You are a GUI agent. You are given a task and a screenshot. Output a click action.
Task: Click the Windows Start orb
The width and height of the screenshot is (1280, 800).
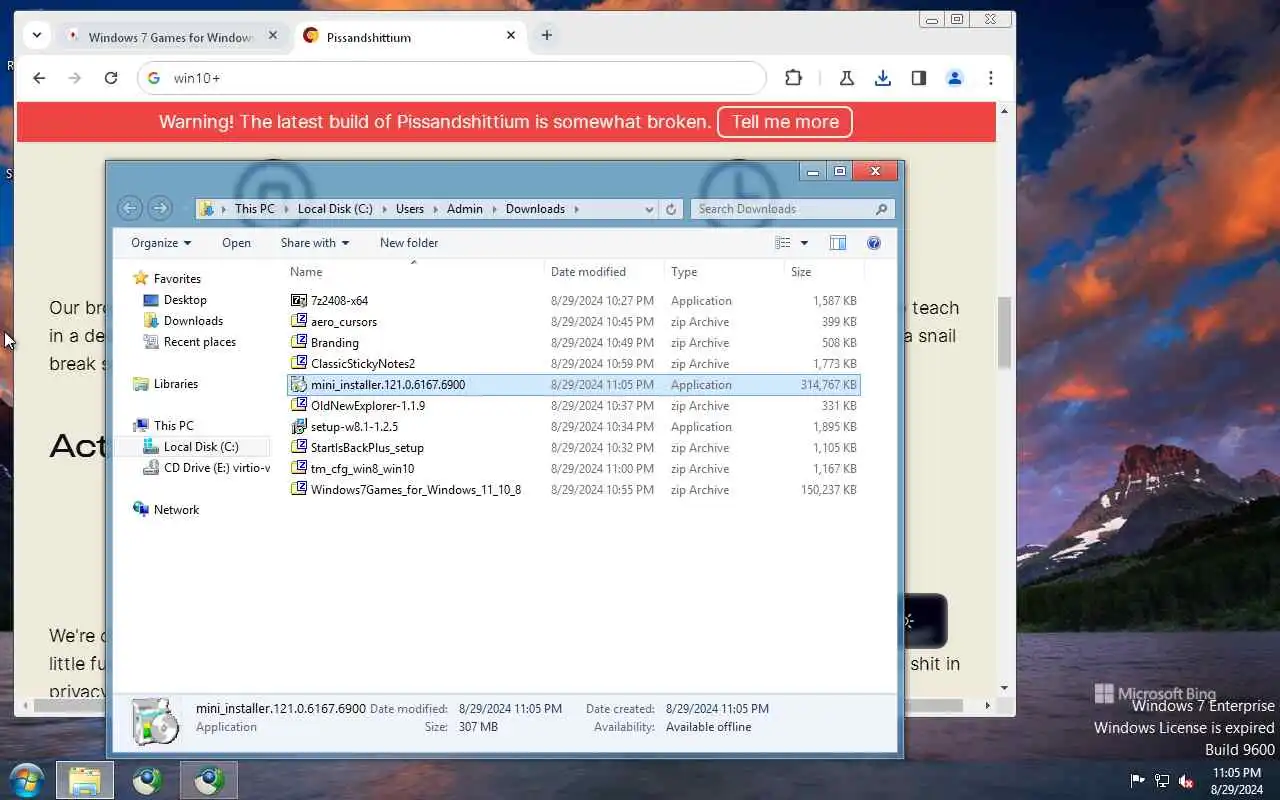[27, 780]
